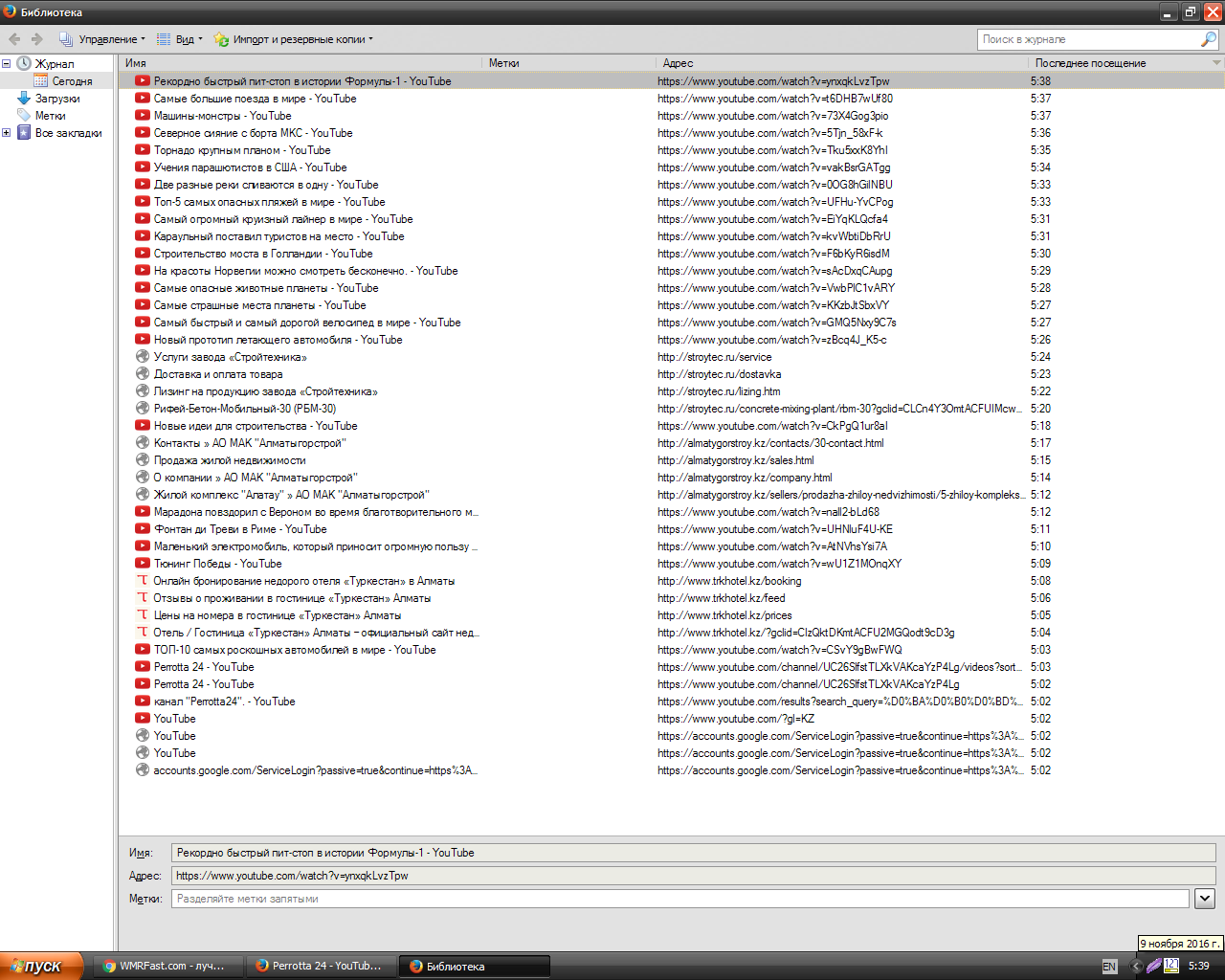This screenshot has width=1225, height=980.
Task: Click the Метки tags input field
Action: [680, 899]
